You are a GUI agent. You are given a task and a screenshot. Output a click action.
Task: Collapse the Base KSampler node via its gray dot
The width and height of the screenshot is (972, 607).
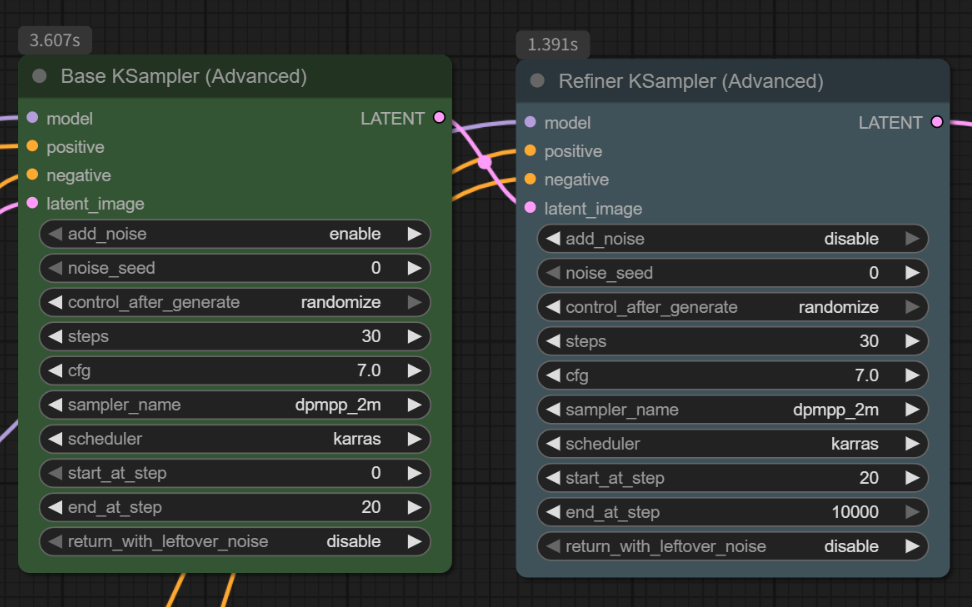click(39, 76)
